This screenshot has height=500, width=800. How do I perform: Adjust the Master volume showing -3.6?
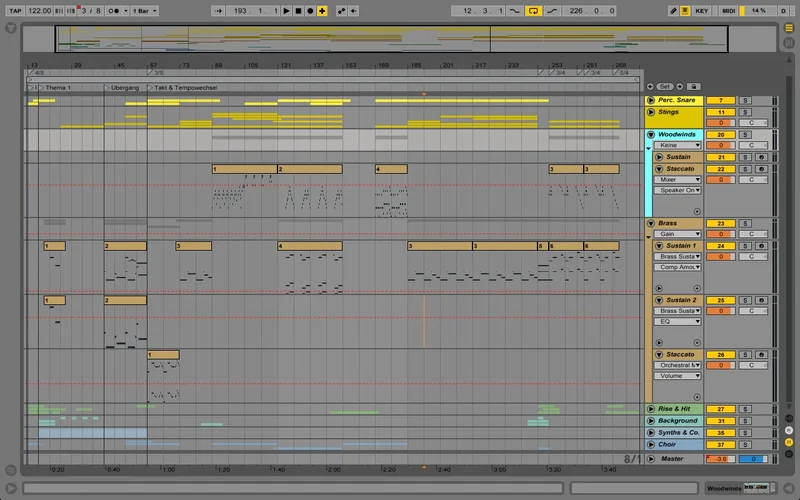click(x=720, y=459)
